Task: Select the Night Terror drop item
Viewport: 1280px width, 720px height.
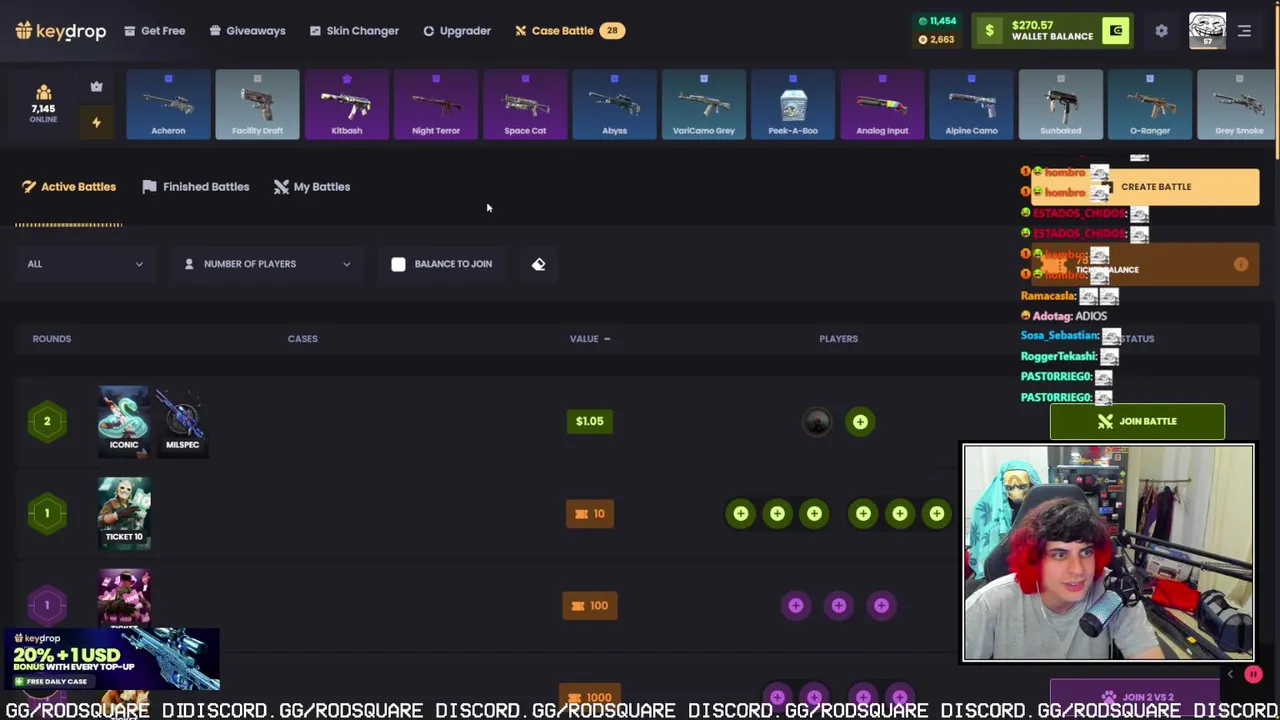Action: [436, 104]
